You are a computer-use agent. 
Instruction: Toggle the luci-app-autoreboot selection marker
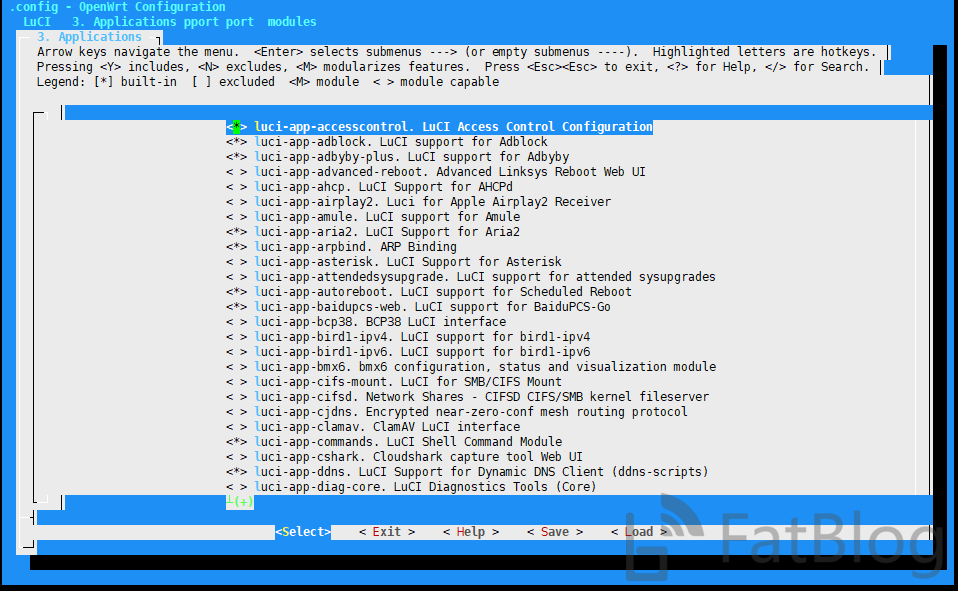coord(236,292)
